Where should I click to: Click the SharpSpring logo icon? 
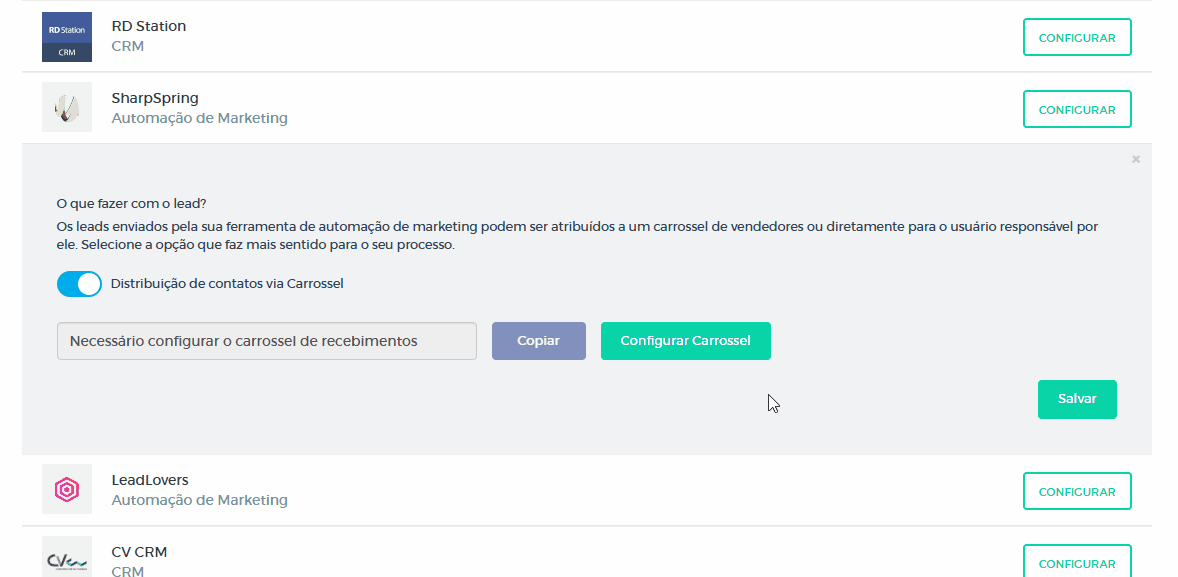67,107
